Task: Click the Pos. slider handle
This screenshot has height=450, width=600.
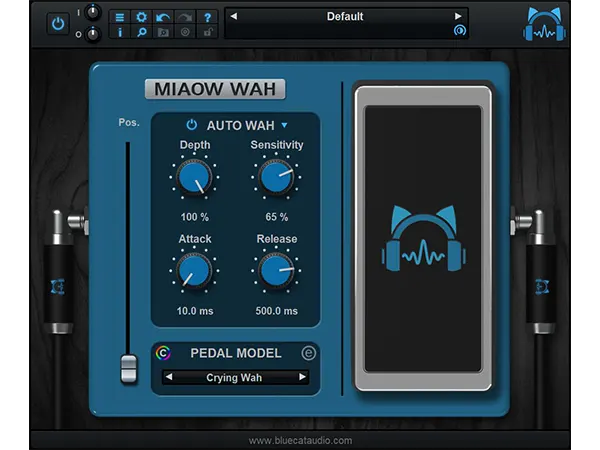Action: tap(127, 367)
